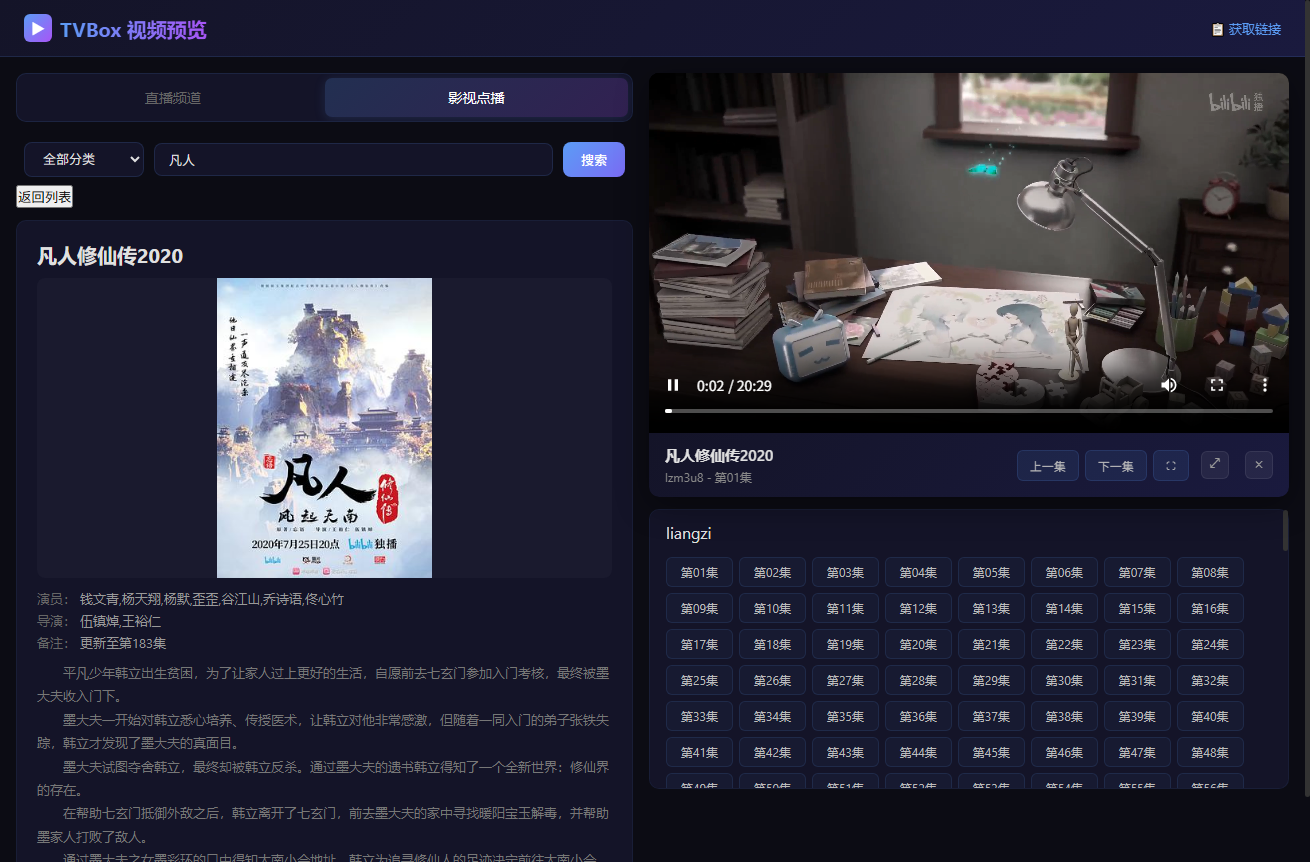Play episode 第30集
This screenshot has height=862, width=1310.
[1065, 681]
